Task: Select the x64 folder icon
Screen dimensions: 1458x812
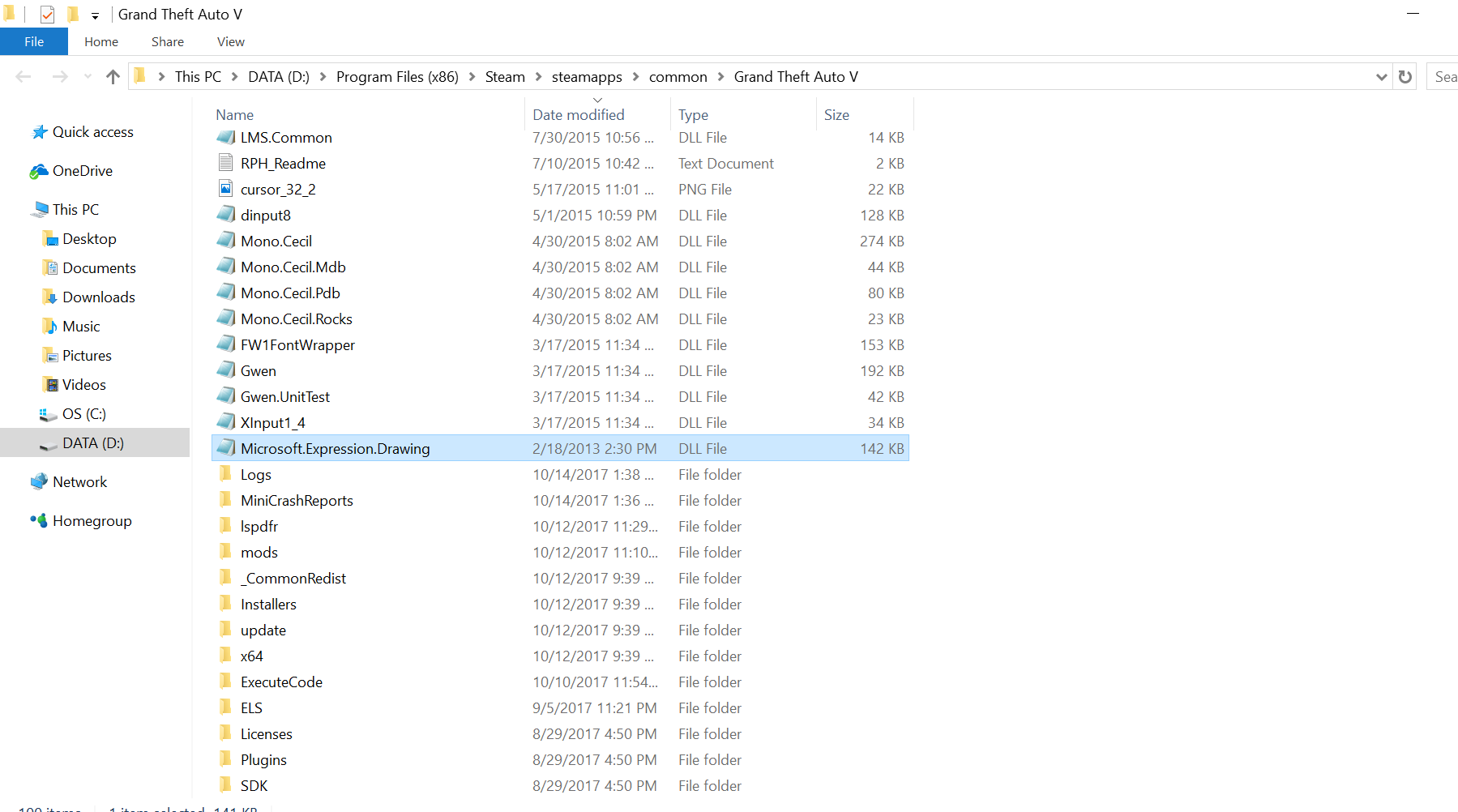Action: (226, 656)
